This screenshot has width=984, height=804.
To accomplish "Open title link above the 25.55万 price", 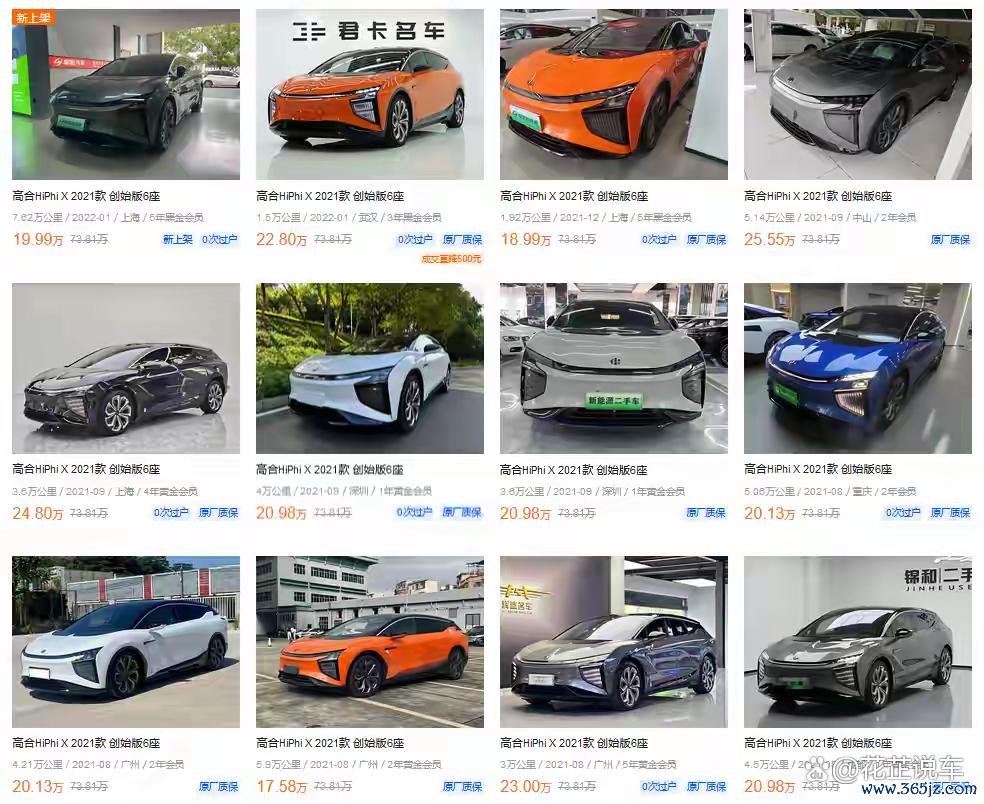I will 818,196.
